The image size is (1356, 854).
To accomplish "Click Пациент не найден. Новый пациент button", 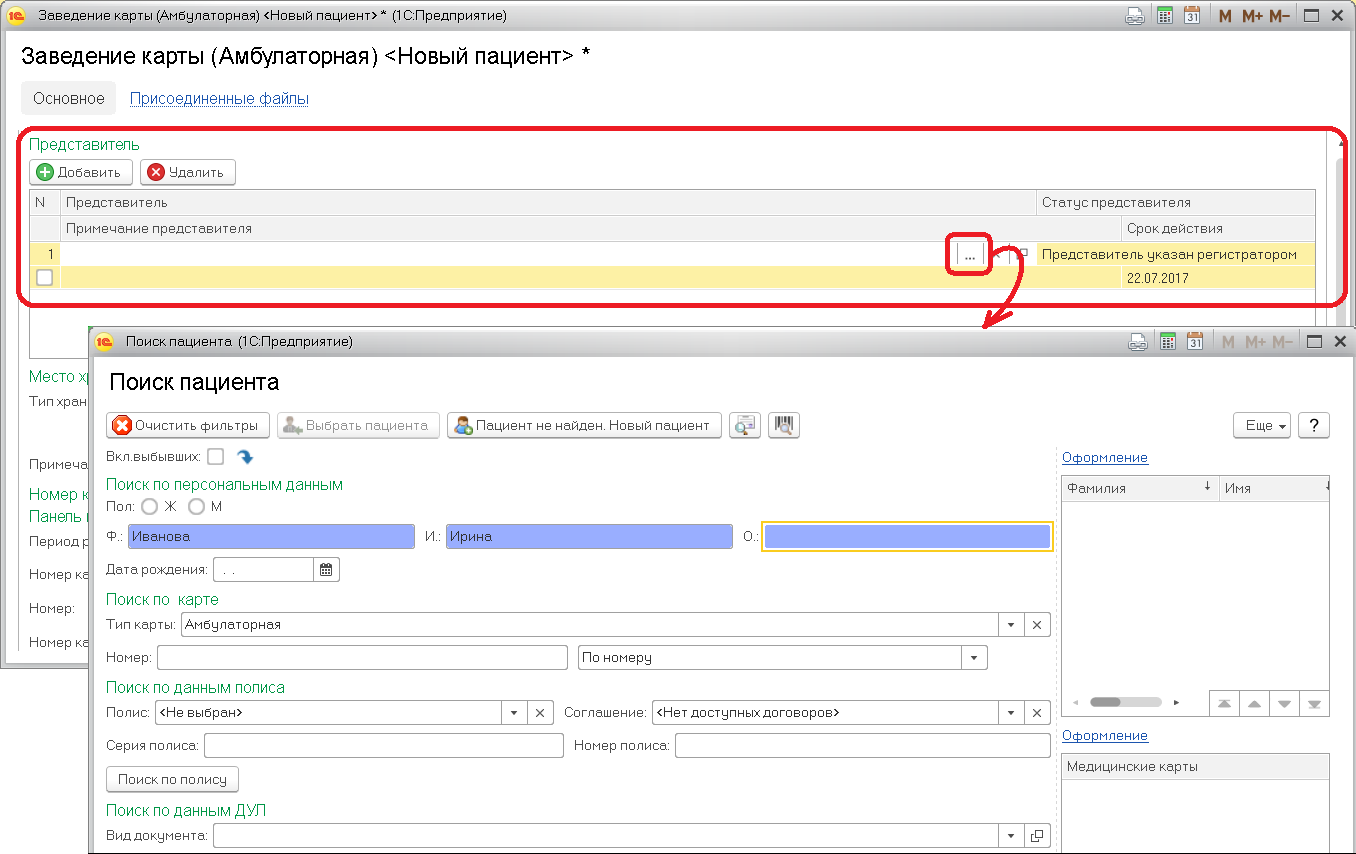I will (584, 425).
